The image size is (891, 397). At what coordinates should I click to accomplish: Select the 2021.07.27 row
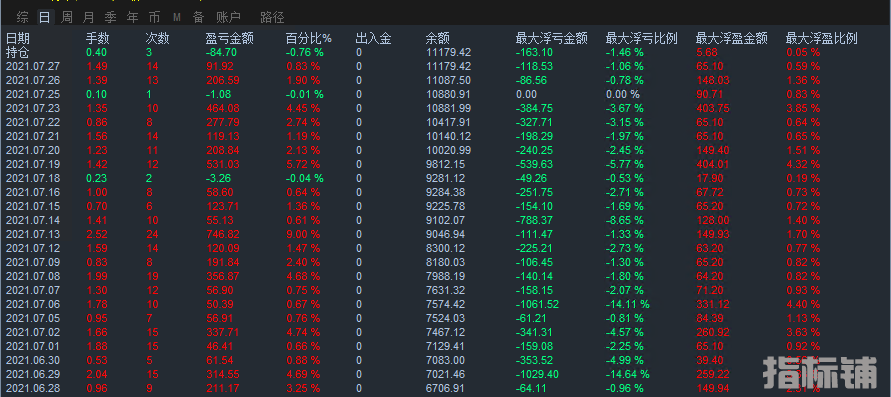446,66
